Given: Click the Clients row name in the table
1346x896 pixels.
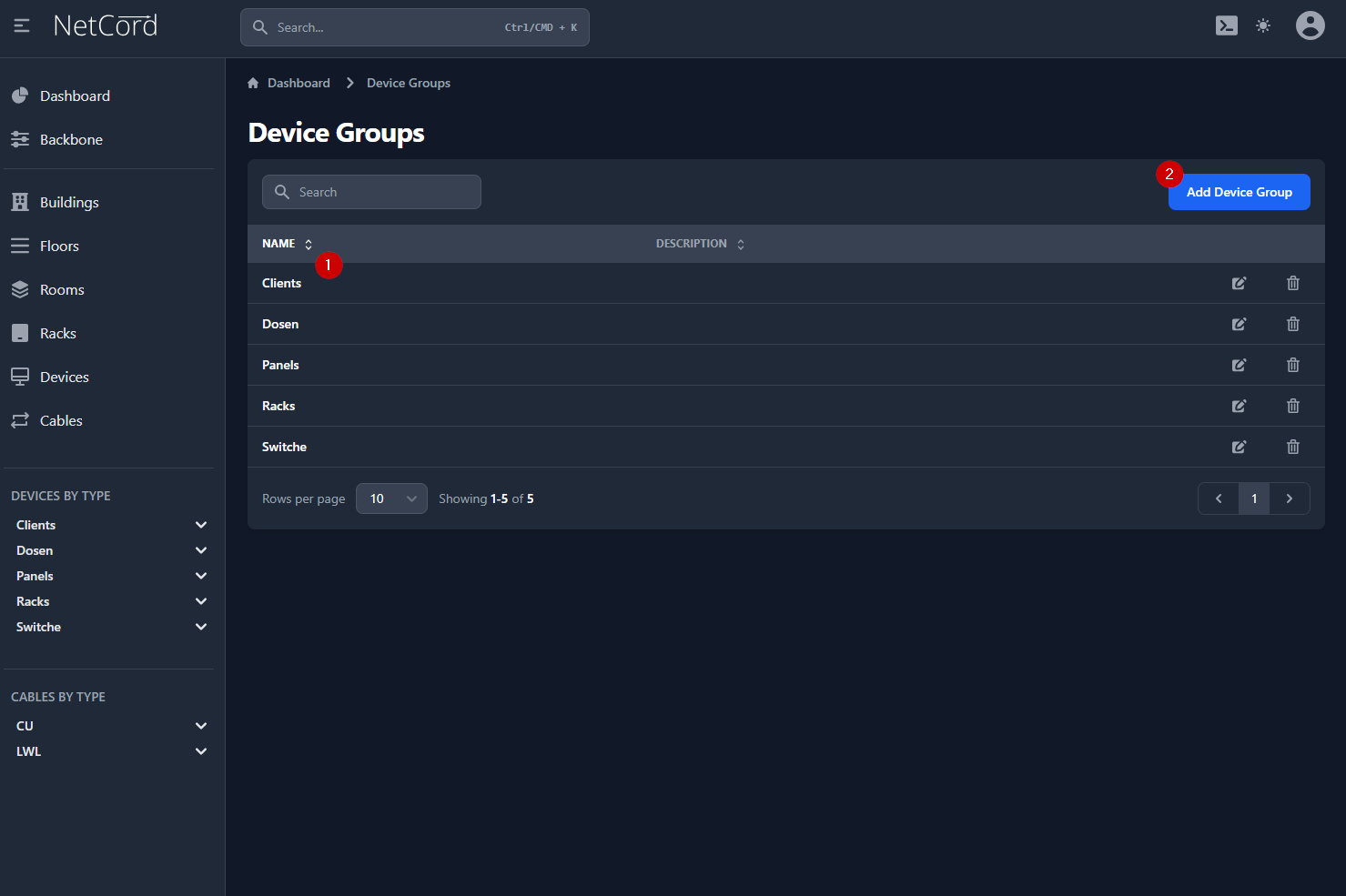Looking at the screenshot, I should [281, 283].
